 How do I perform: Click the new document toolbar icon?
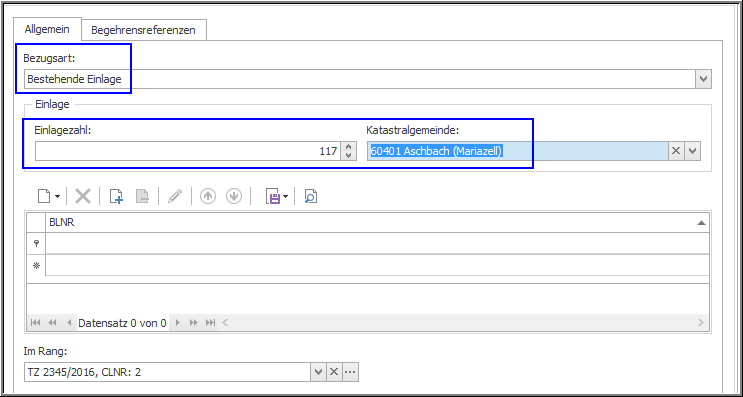(44, 196)
